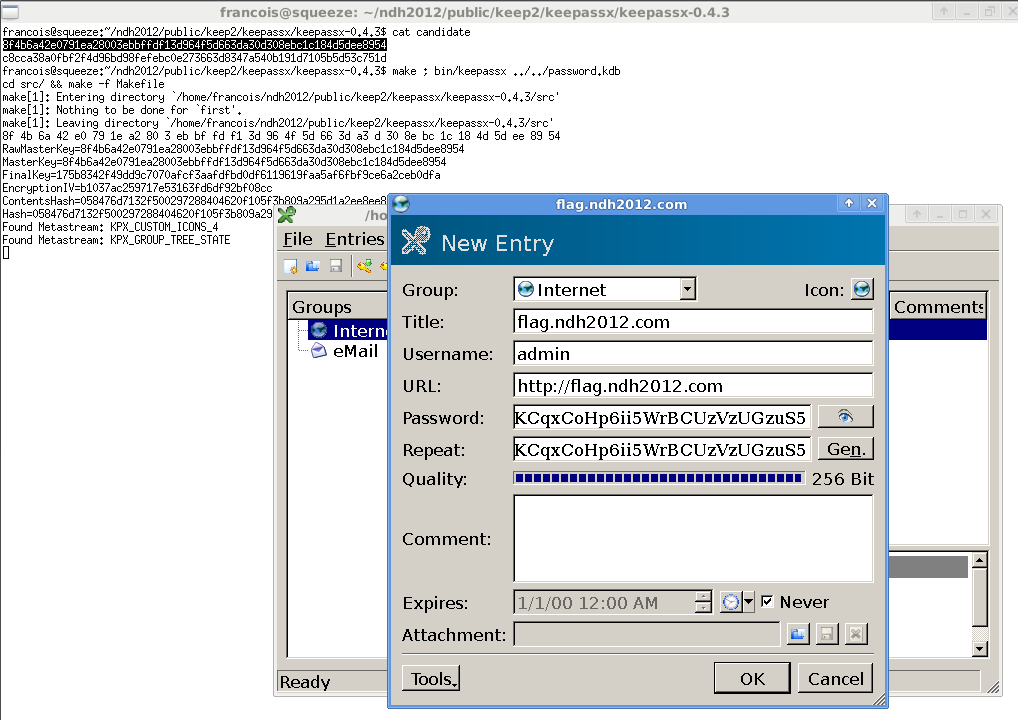Click the envelope icon of eMail group
The width and height of the screenshot is (1018, 720).
pyautogui.click(x=319, y=351)
